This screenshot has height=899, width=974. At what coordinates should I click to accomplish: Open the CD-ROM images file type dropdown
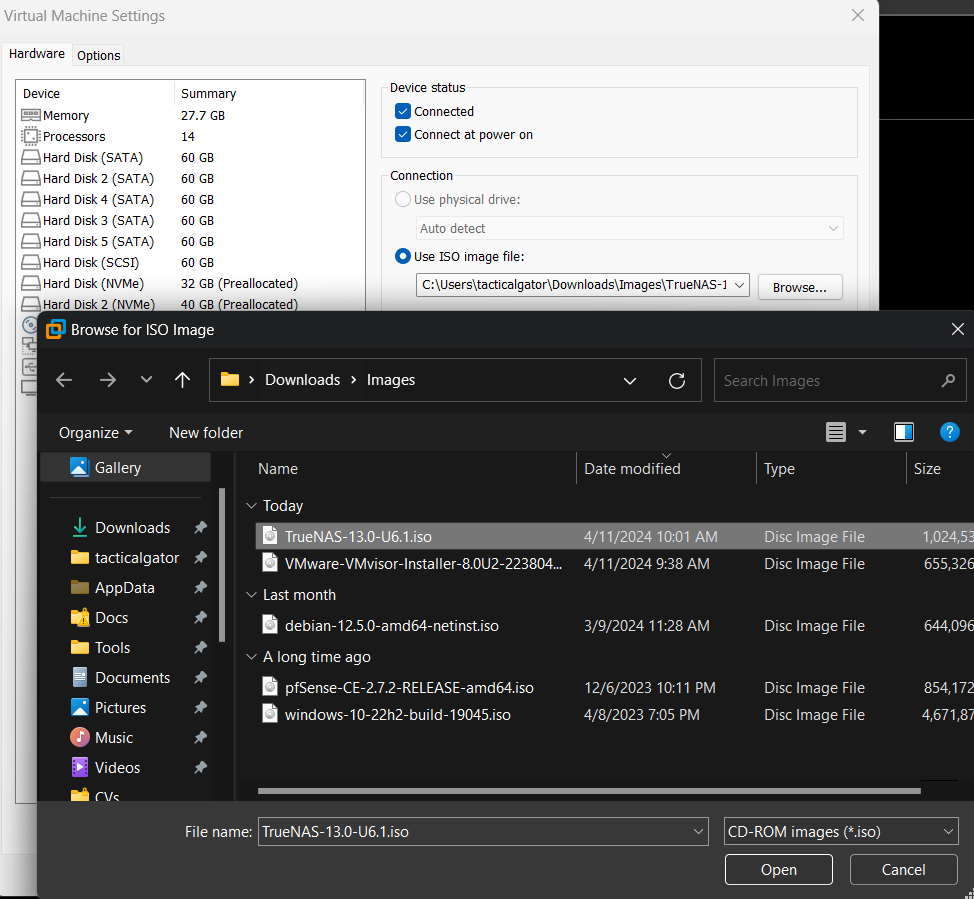(840, 831)
